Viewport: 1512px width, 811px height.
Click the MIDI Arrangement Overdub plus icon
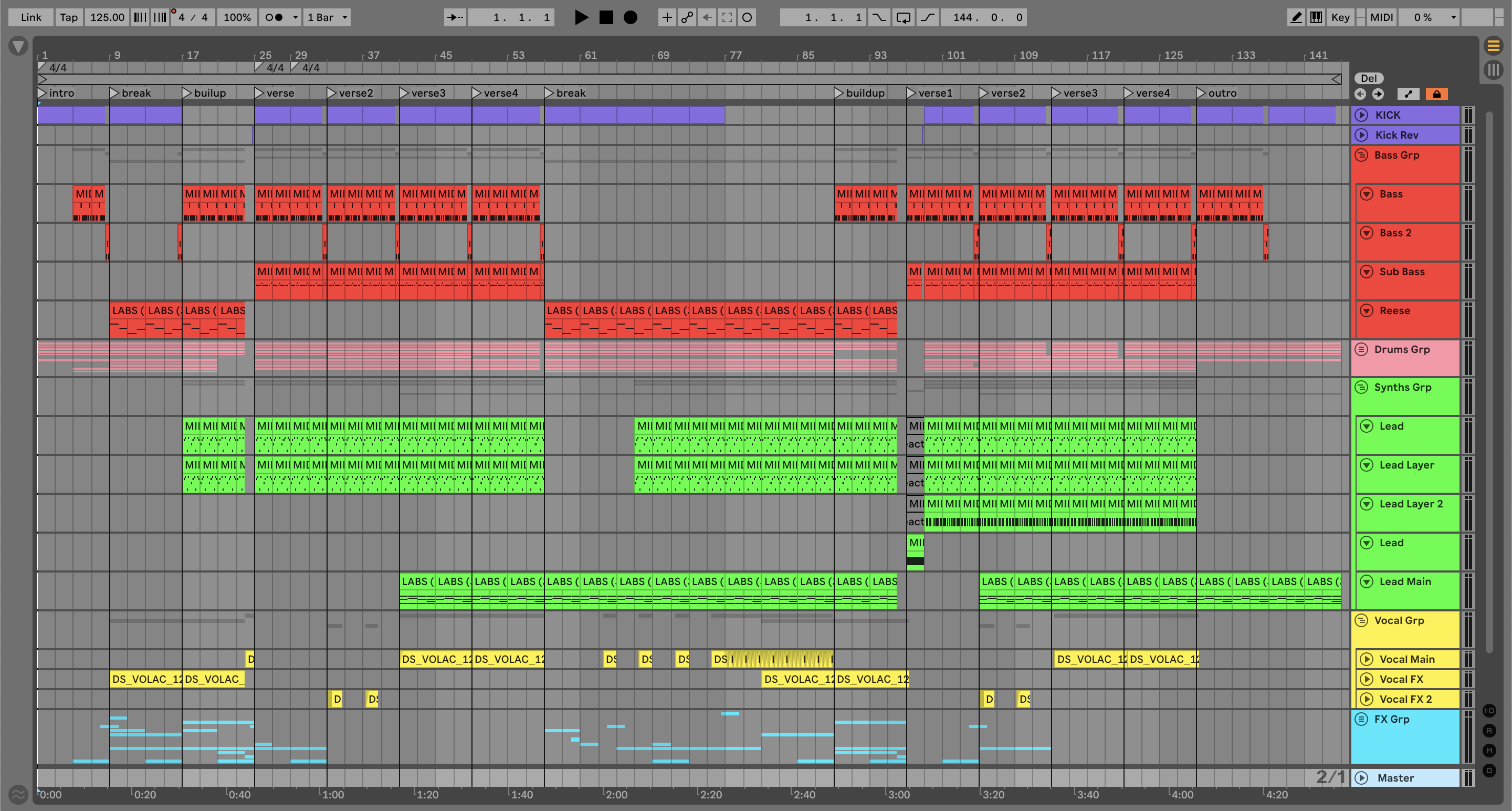point(667,17)
